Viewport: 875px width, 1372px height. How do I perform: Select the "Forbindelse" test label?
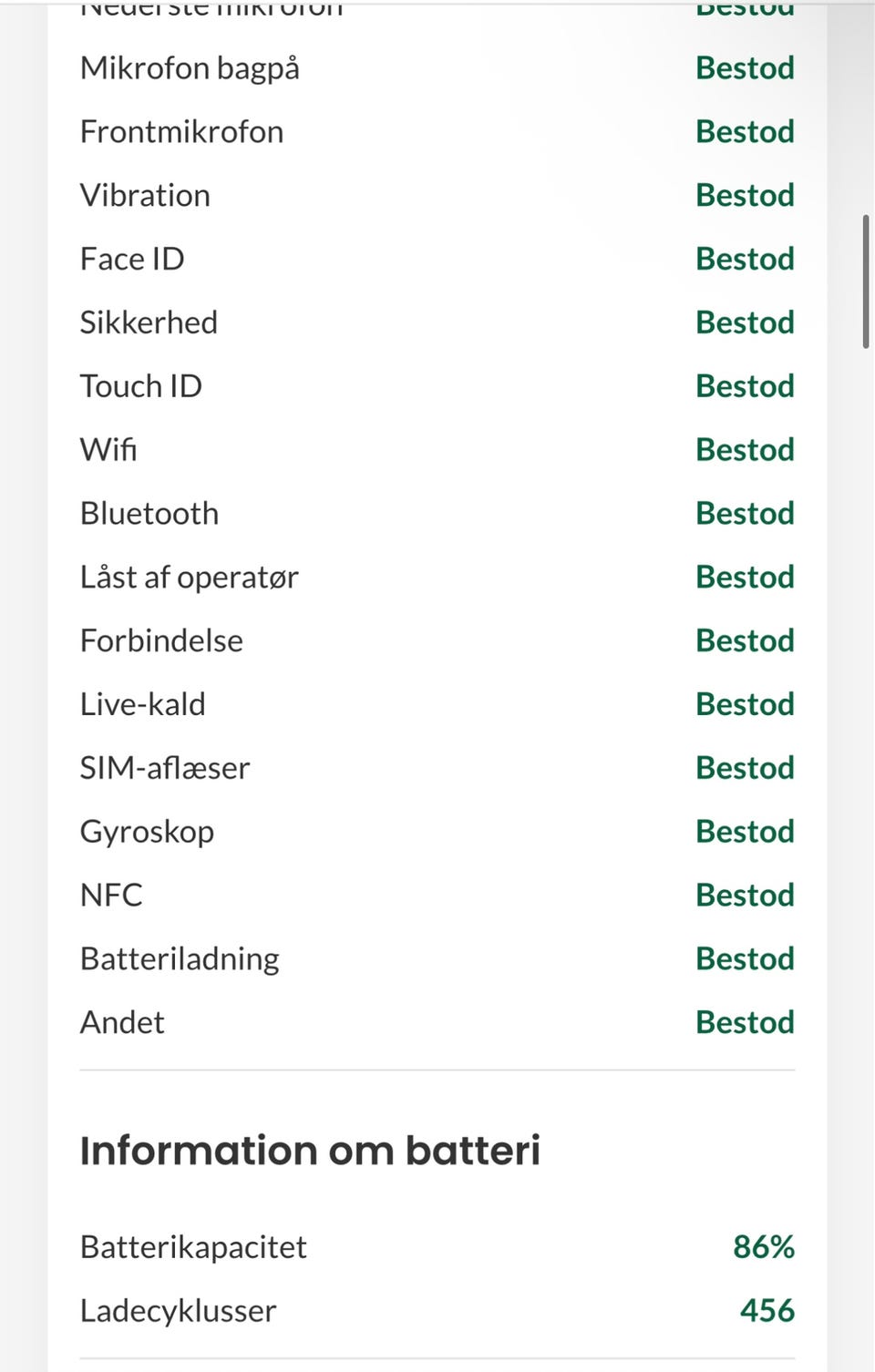coord(161,641)
